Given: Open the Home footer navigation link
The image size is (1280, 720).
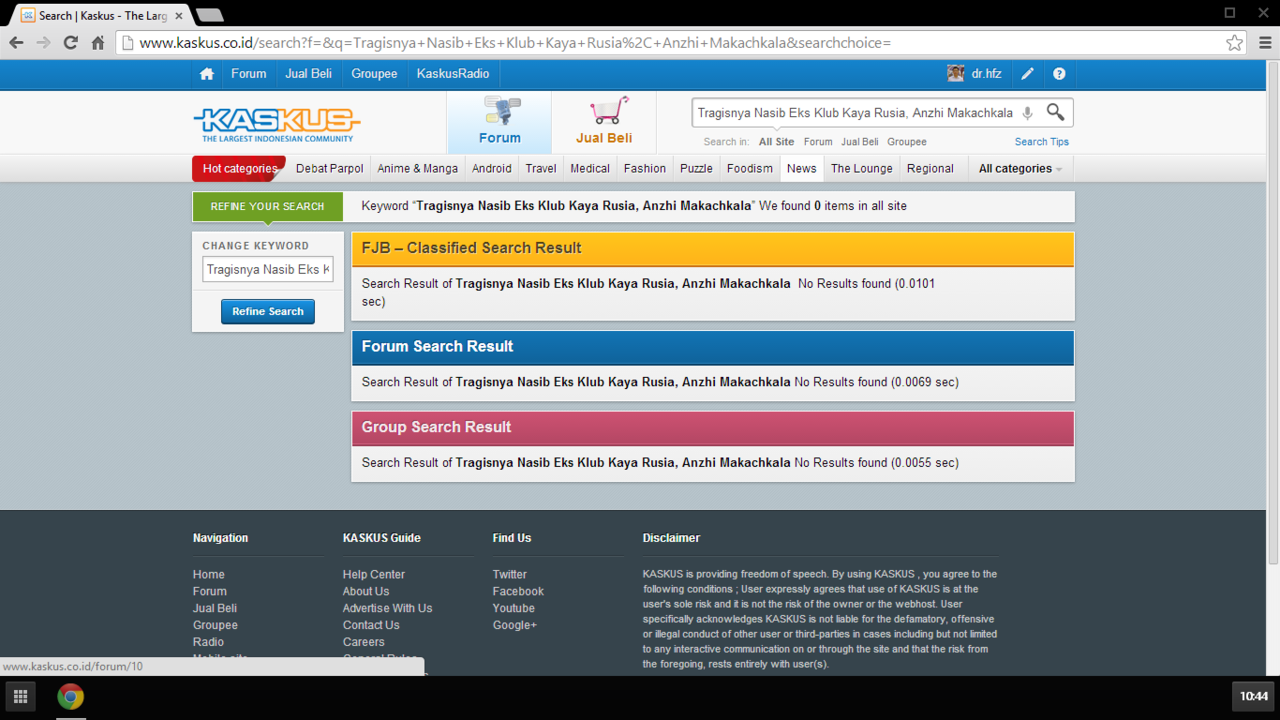Looking at the screenshot, I should (x=209, y=575).
